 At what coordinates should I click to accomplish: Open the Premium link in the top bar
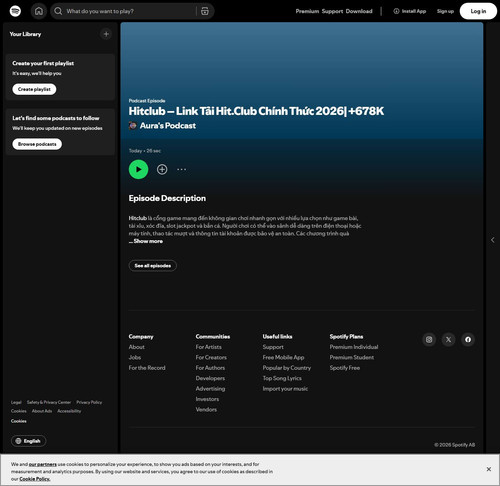(x=307, y=11)
